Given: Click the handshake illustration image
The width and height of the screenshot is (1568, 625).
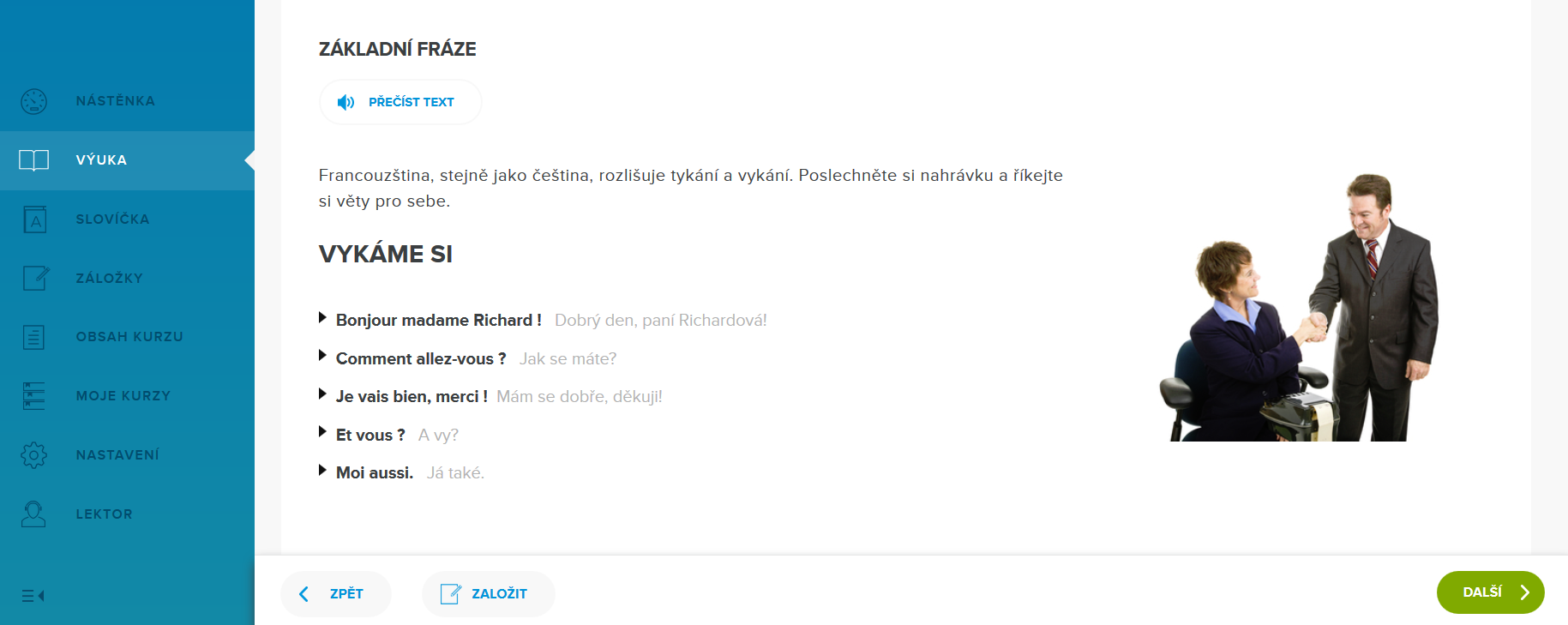Looking at the screenshot, I should [1298, 307].
